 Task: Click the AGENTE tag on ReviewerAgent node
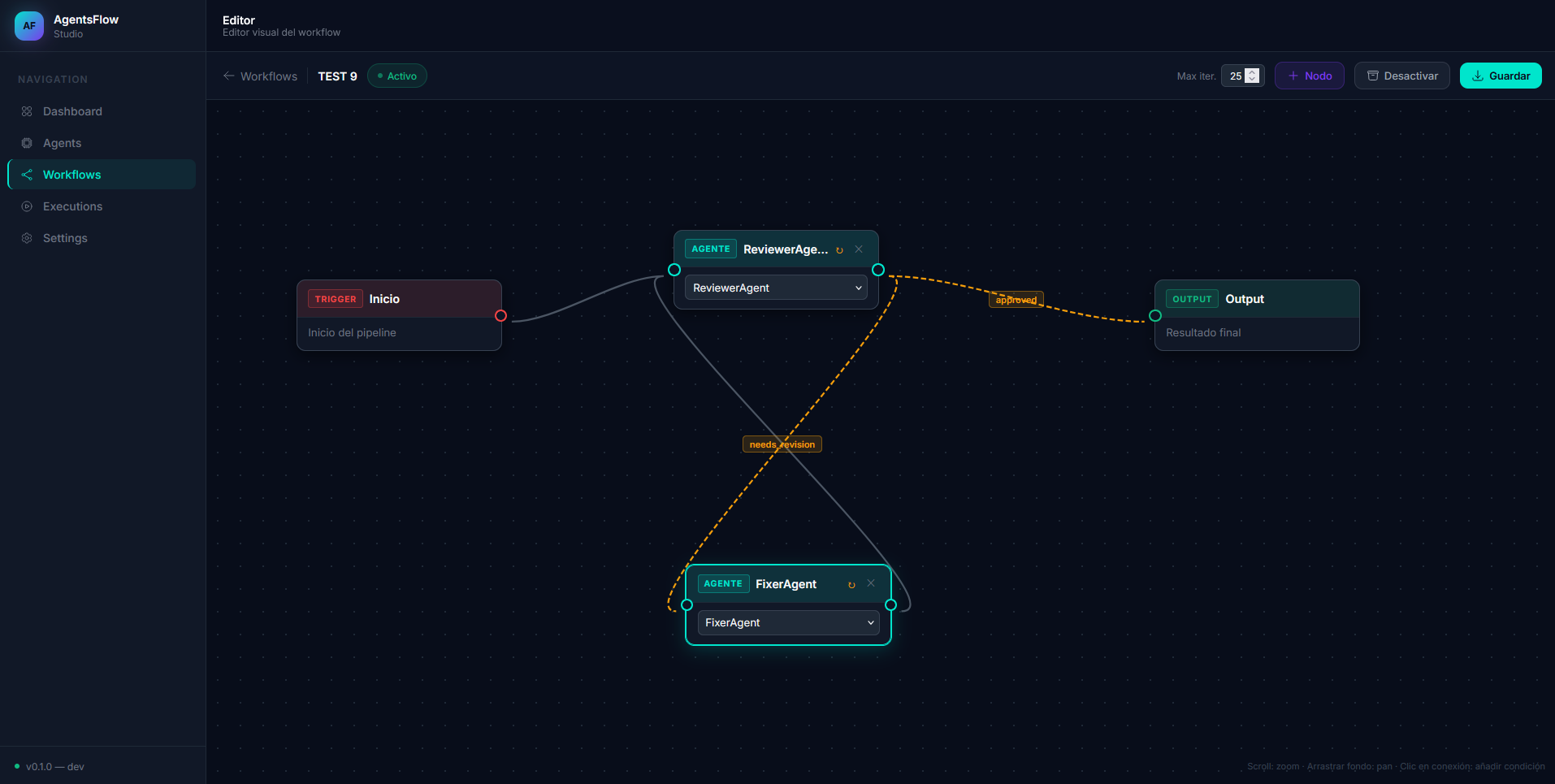pos(711,249)
